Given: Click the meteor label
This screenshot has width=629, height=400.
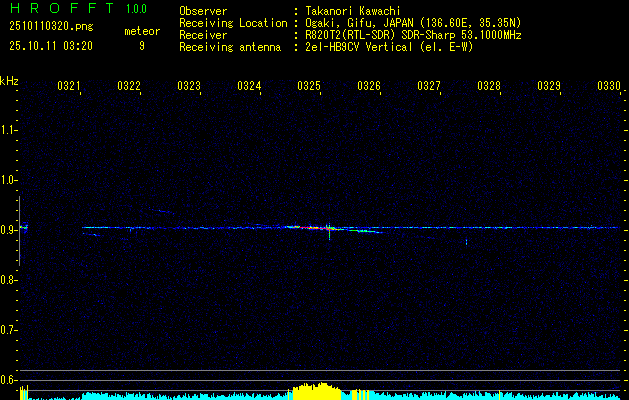Looking at the screenshot, I should [142, 31].
